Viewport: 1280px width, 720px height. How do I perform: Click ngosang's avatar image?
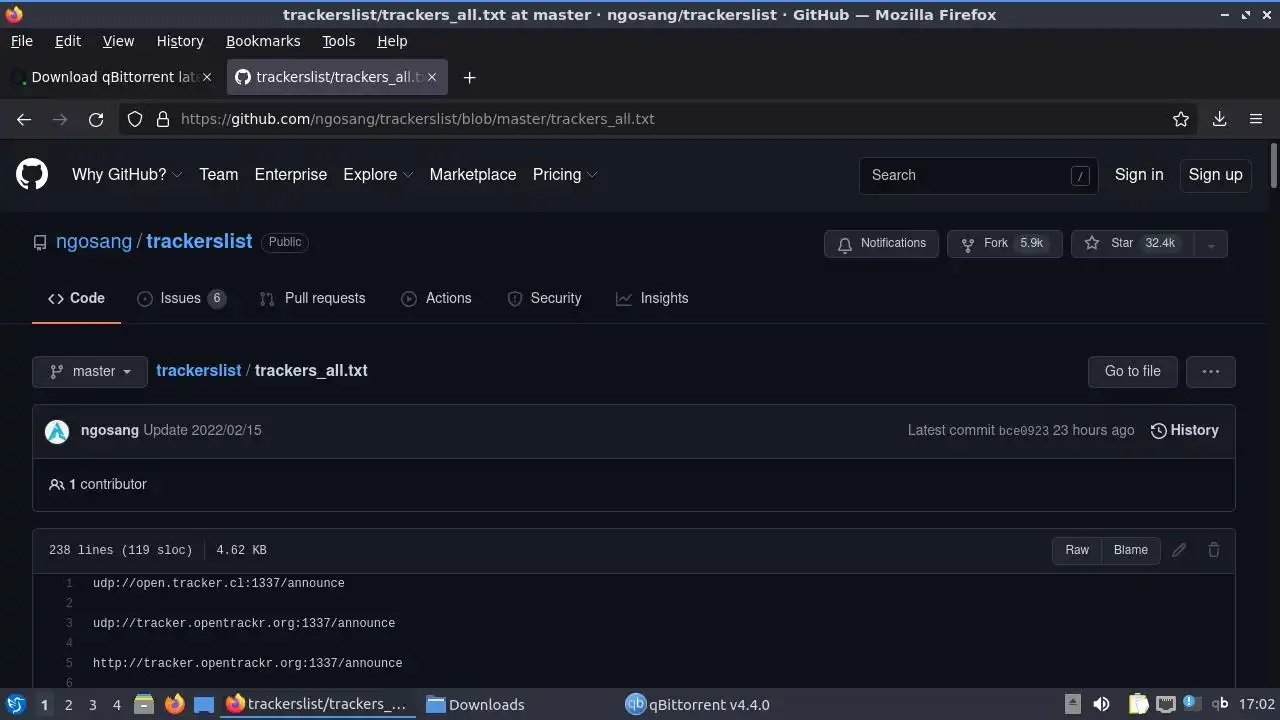(57, 430)
